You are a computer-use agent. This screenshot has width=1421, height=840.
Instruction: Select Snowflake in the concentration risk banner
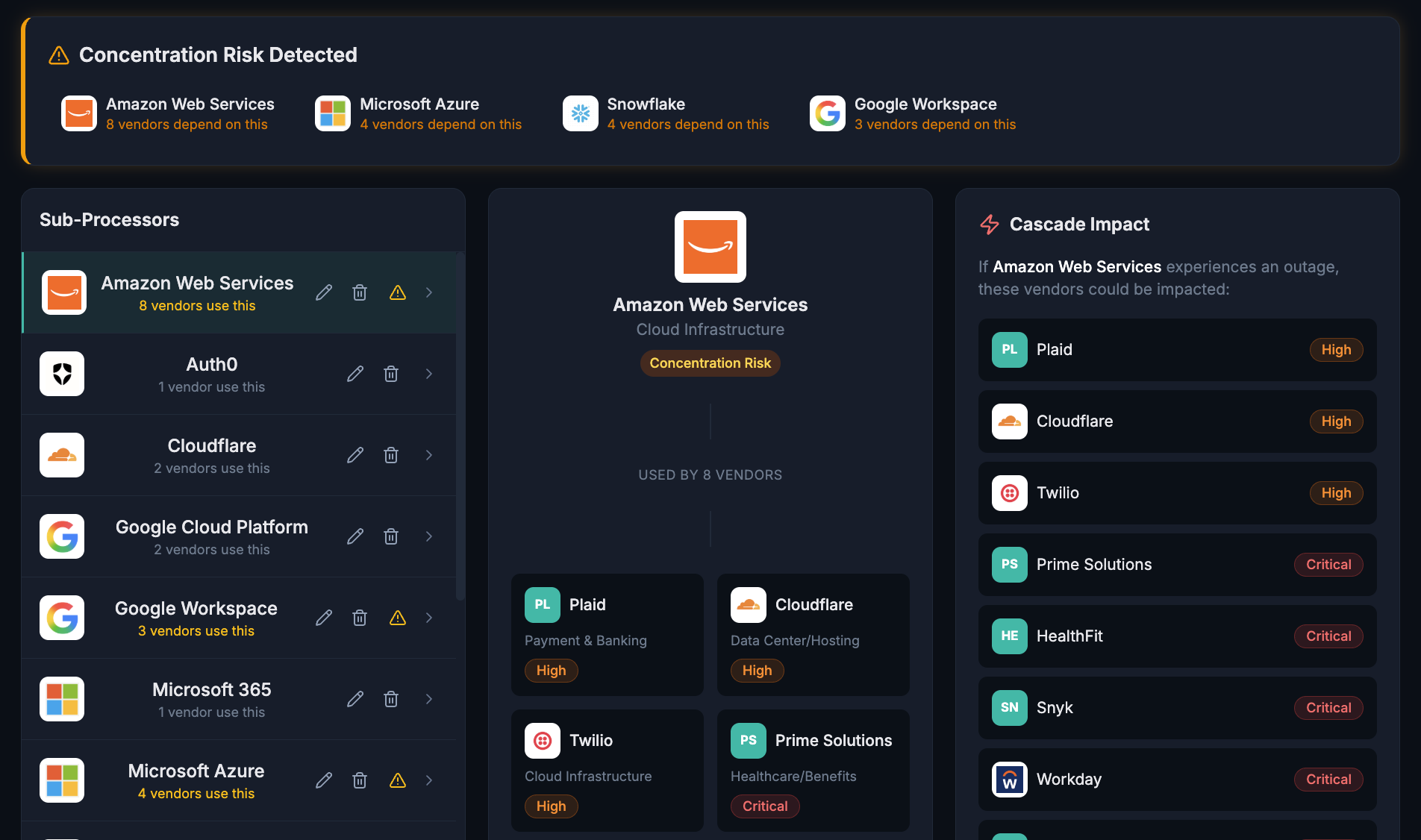click(665, 113)
